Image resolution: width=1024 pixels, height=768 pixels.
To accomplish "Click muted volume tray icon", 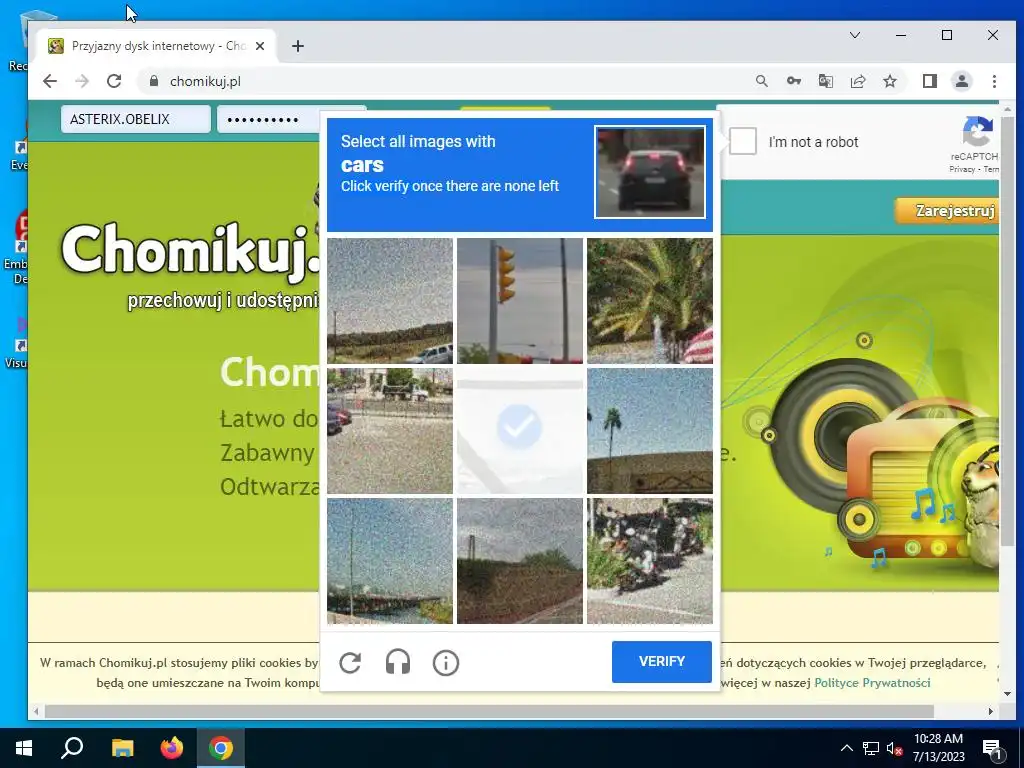I will pos(894,748).
